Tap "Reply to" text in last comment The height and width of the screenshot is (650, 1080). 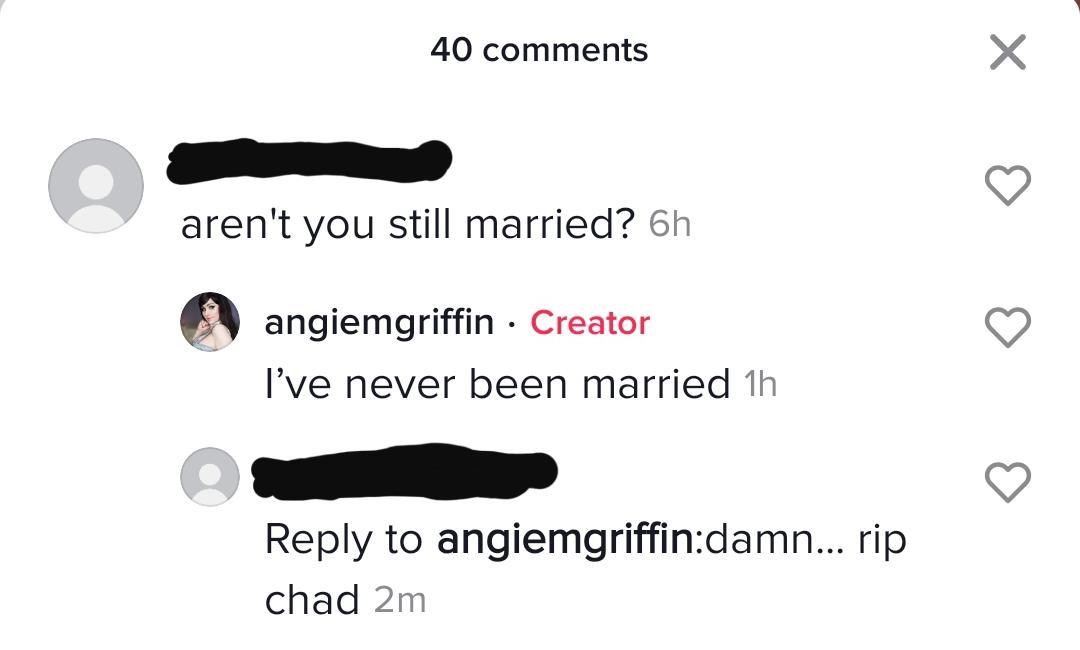click(x=344, y=540)
